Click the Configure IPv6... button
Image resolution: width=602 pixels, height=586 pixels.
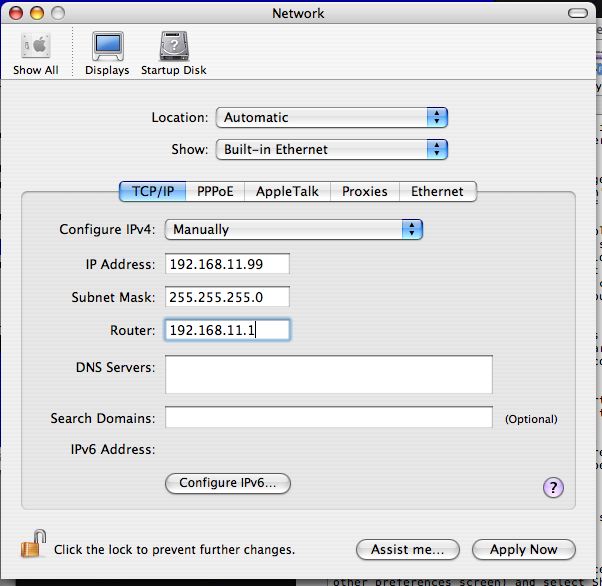click(228, 483)
